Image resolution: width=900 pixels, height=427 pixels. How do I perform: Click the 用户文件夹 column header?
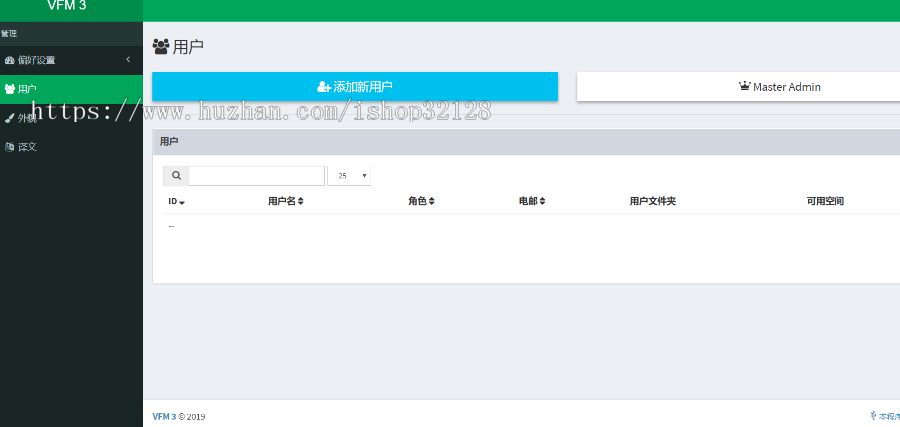point(653,201)
